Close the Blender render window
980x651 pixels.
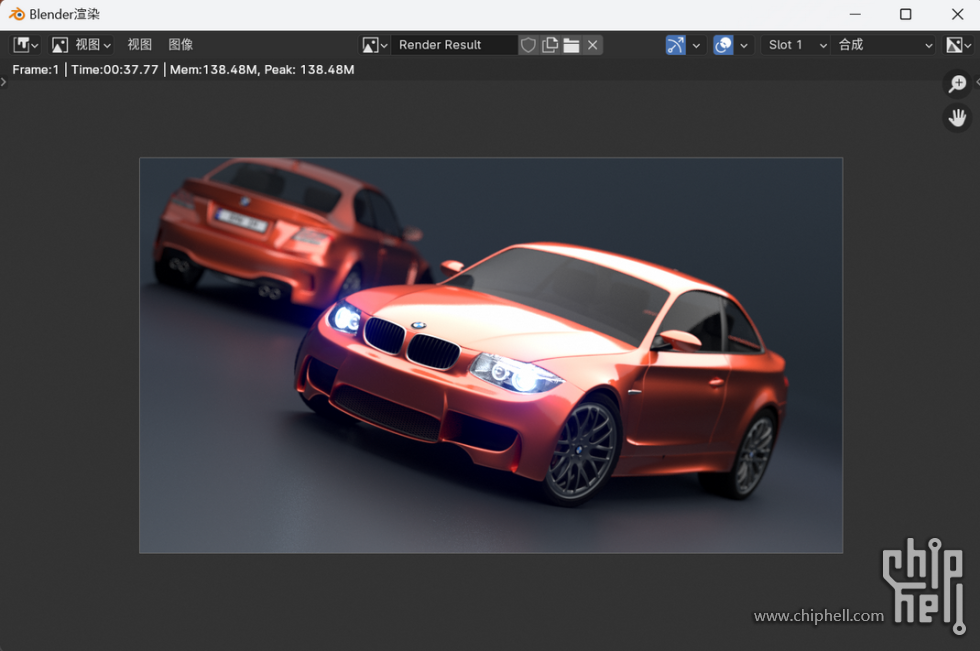click(958, 14)
